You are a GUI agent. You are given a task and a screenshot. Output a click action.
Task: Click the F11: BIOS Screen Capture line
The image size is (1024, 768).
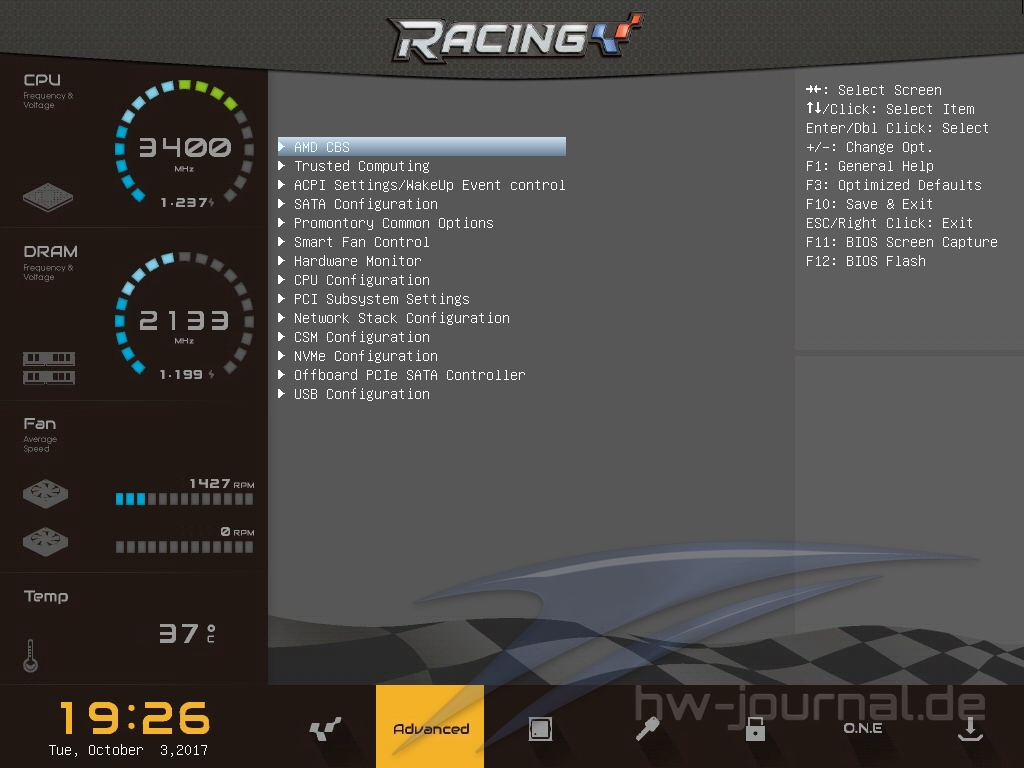pyautogui.click(x=901, y=242)
